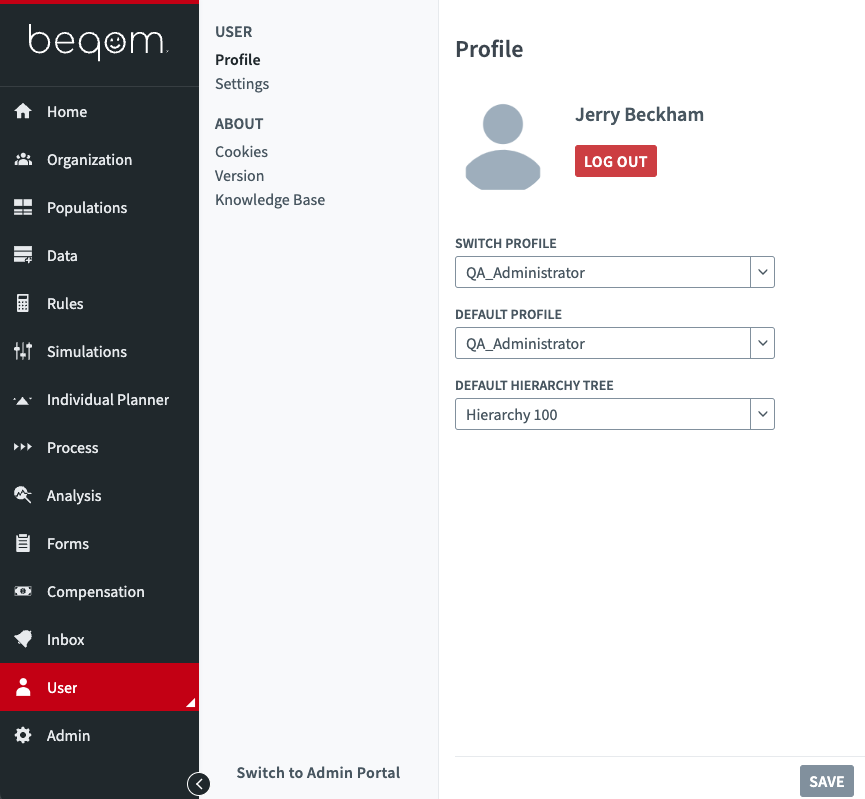Expand the Switch Profile dropdown arrow
Screen dimensions: 865x799
point(762,272)
